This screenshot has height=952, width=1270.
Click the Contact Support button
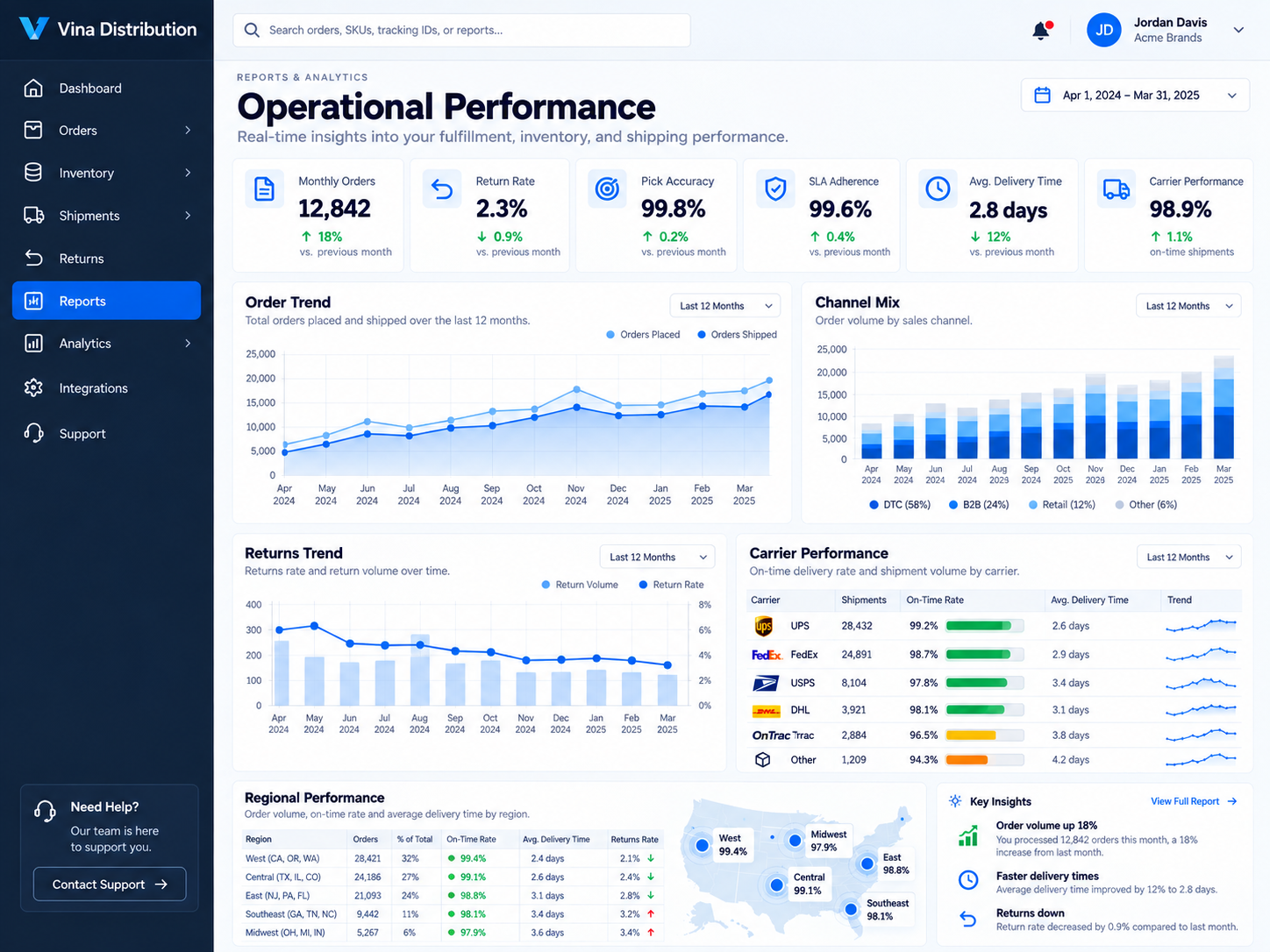110,885
